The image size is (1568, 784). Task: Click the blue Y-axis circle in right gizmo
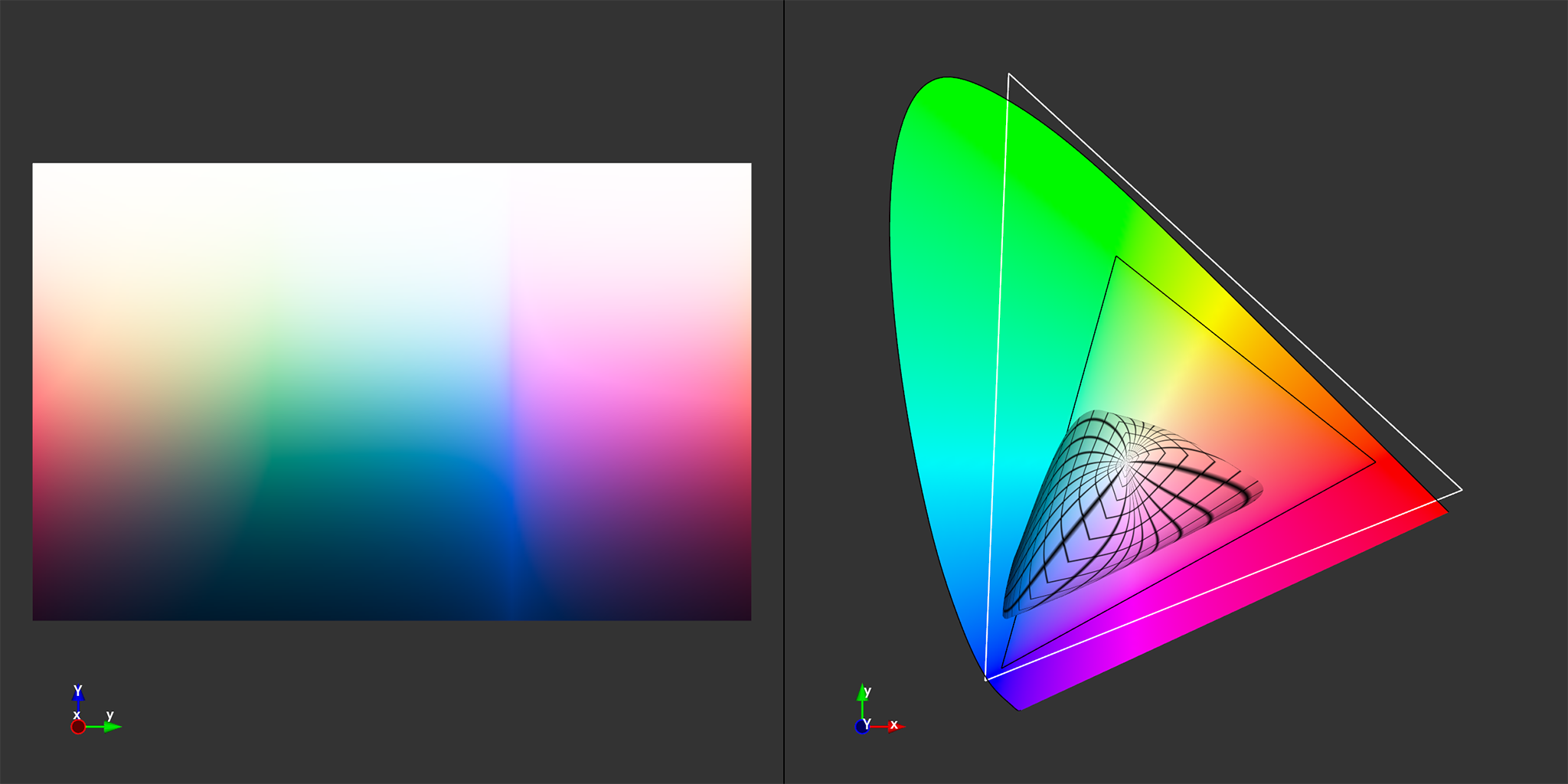pyautogui.click(x=862, y=727)
